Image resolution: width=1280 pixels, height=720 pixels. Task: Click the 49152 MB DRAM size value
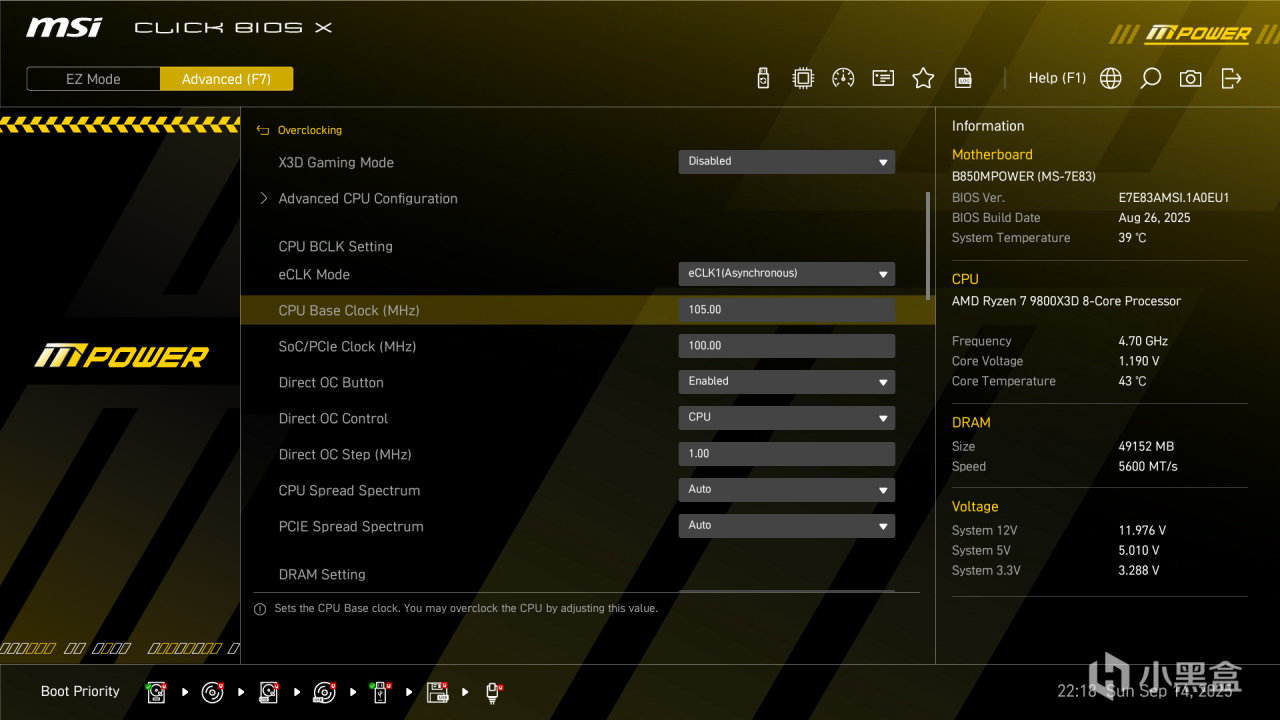pyautogui.click(x=1146, y=446)
